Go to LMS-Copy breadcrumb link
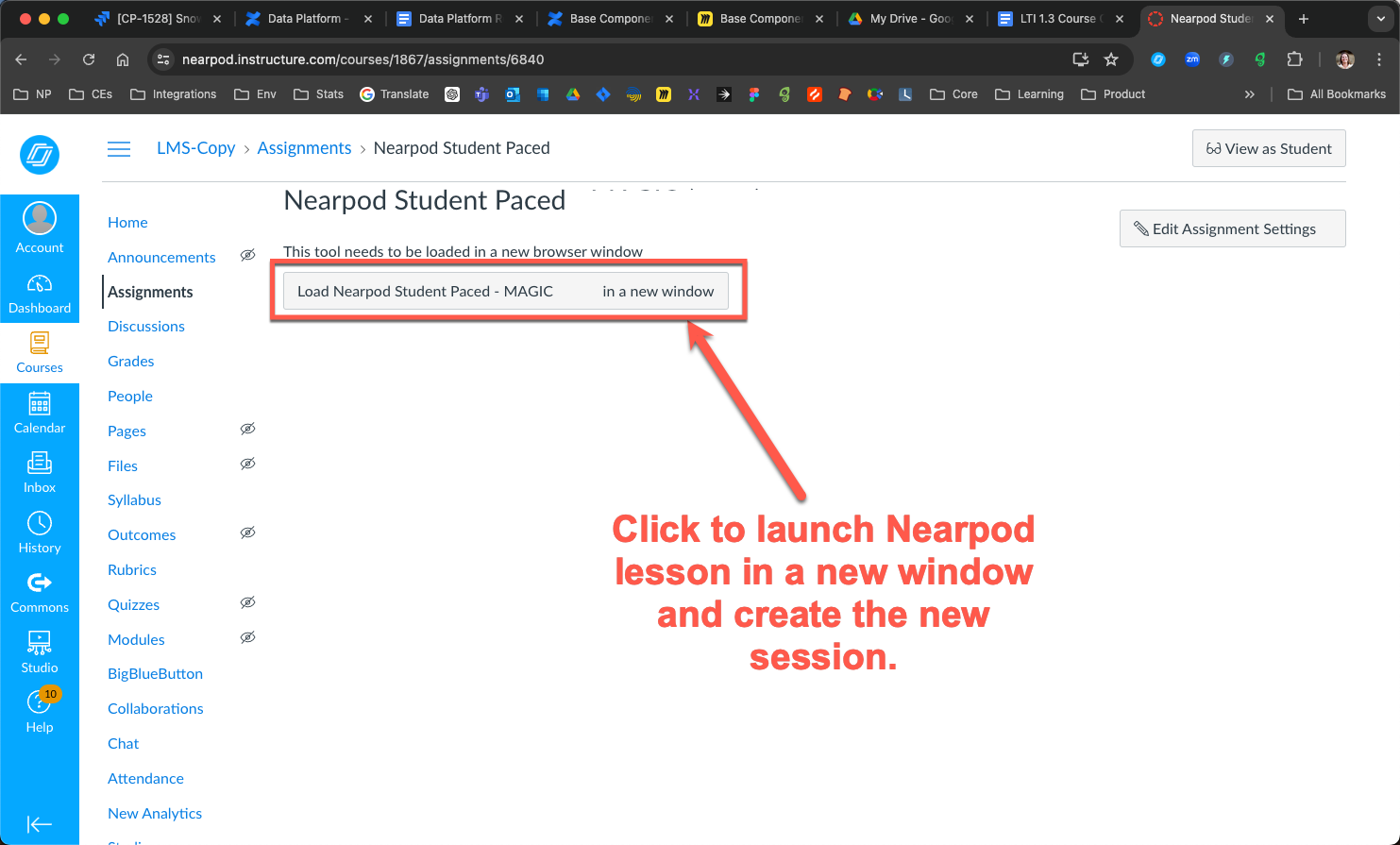Viewport: 1400px width, 845px height. pos(195,148)
